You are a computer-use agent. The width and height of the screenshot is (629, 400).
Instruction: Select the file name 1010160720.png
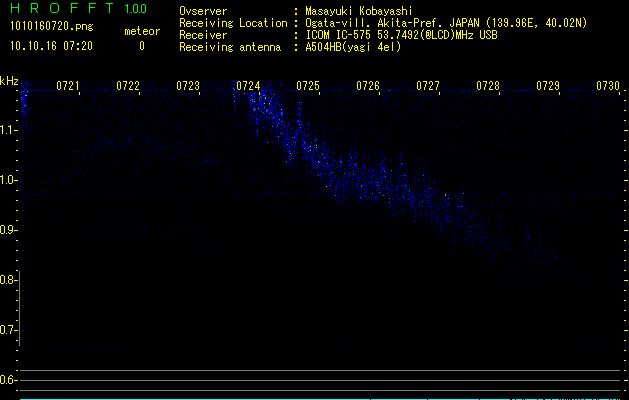pyautogui.click(x=52, y=26)
